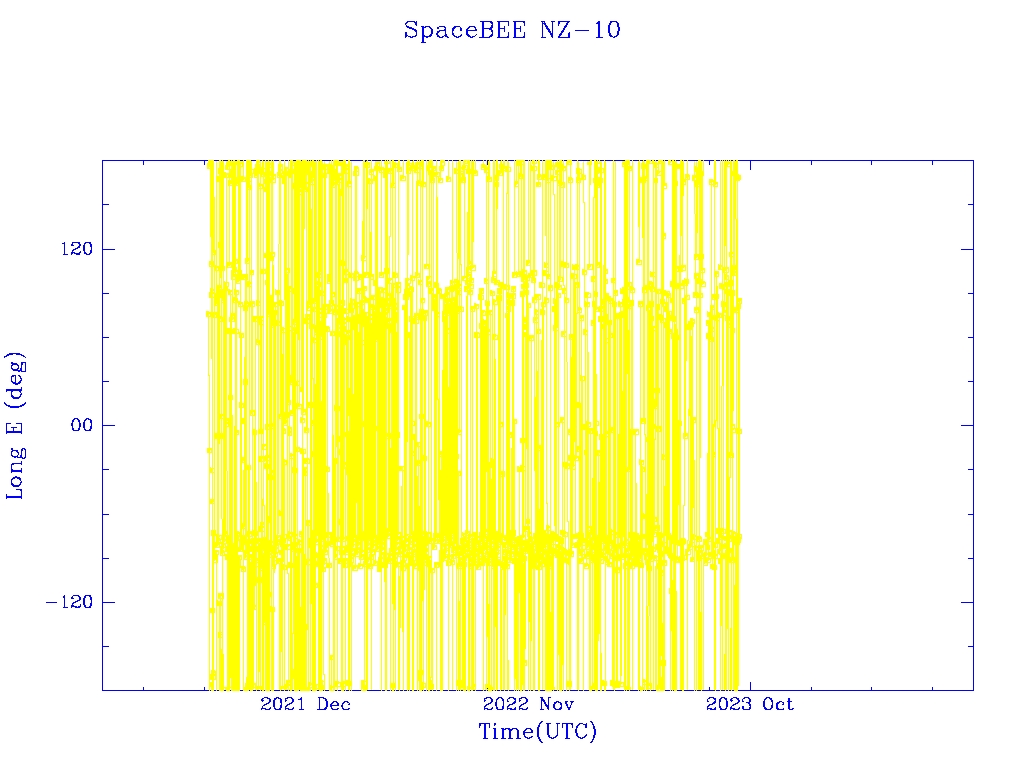Click the Time(UTC) x-axis label
Screen dimensions: 1024x768
[537, 732]
